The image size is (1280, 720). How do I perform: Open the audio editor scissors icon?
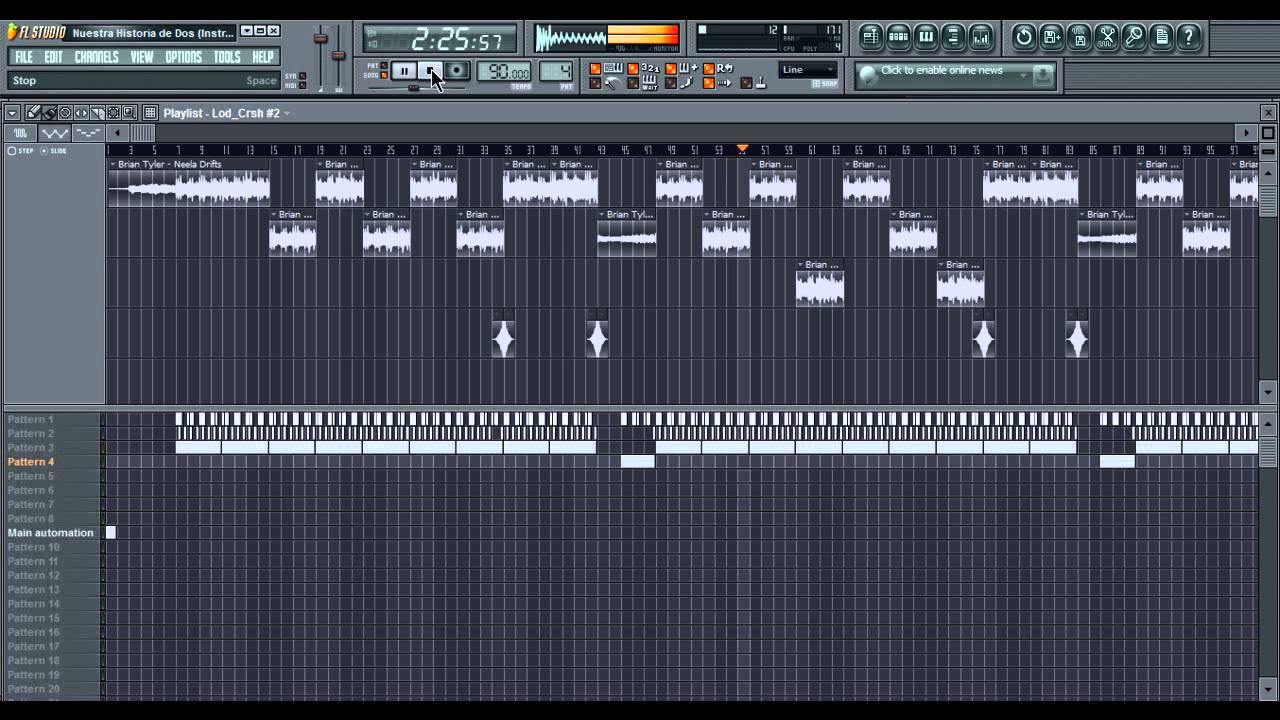pyautogui.click(x=1107, y=38)
